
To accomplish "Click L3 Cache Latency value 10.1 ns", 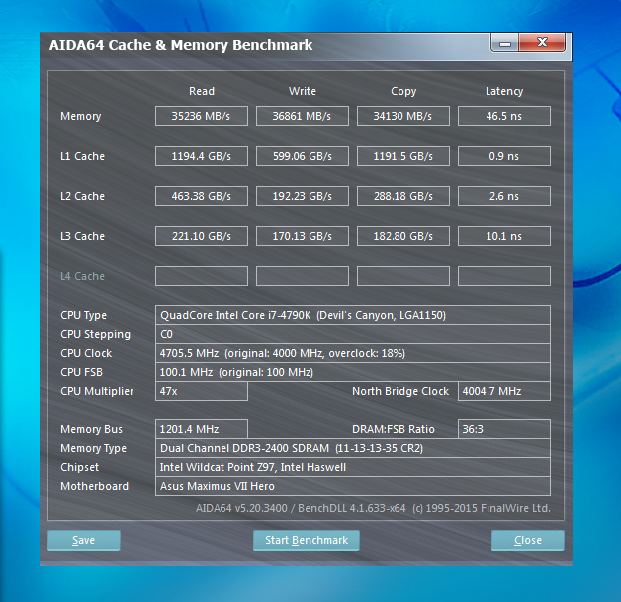I will click(504, 236).
